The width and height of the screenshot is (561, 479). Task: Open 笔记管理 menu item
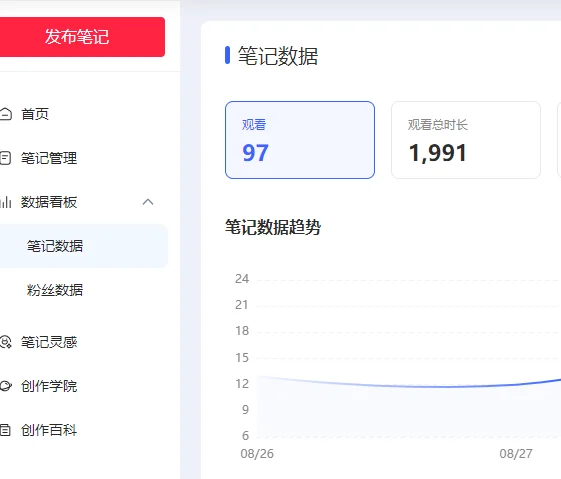[x=49, y=158]
